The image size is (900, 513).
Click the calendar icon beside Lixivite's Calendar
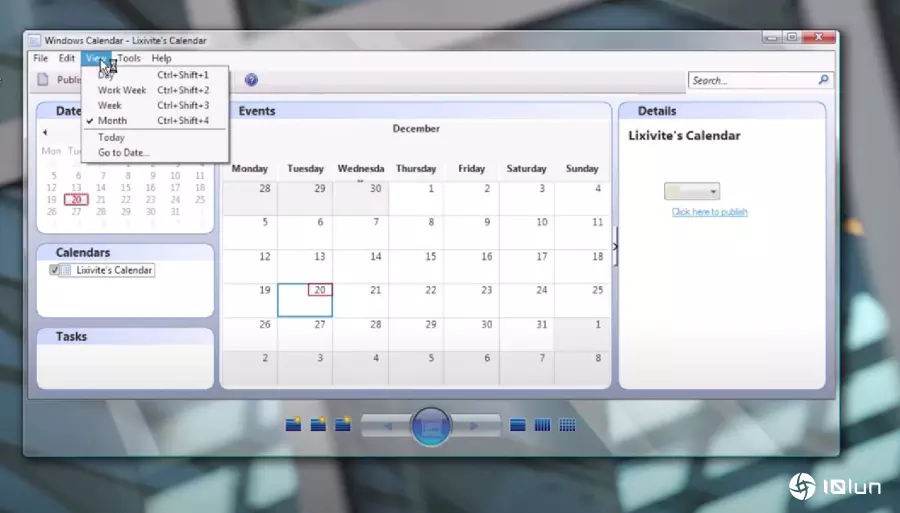[66, 270]
